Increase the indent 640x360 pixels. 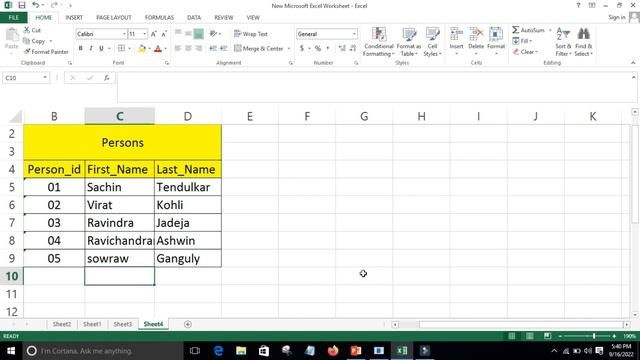pos(223,49)
